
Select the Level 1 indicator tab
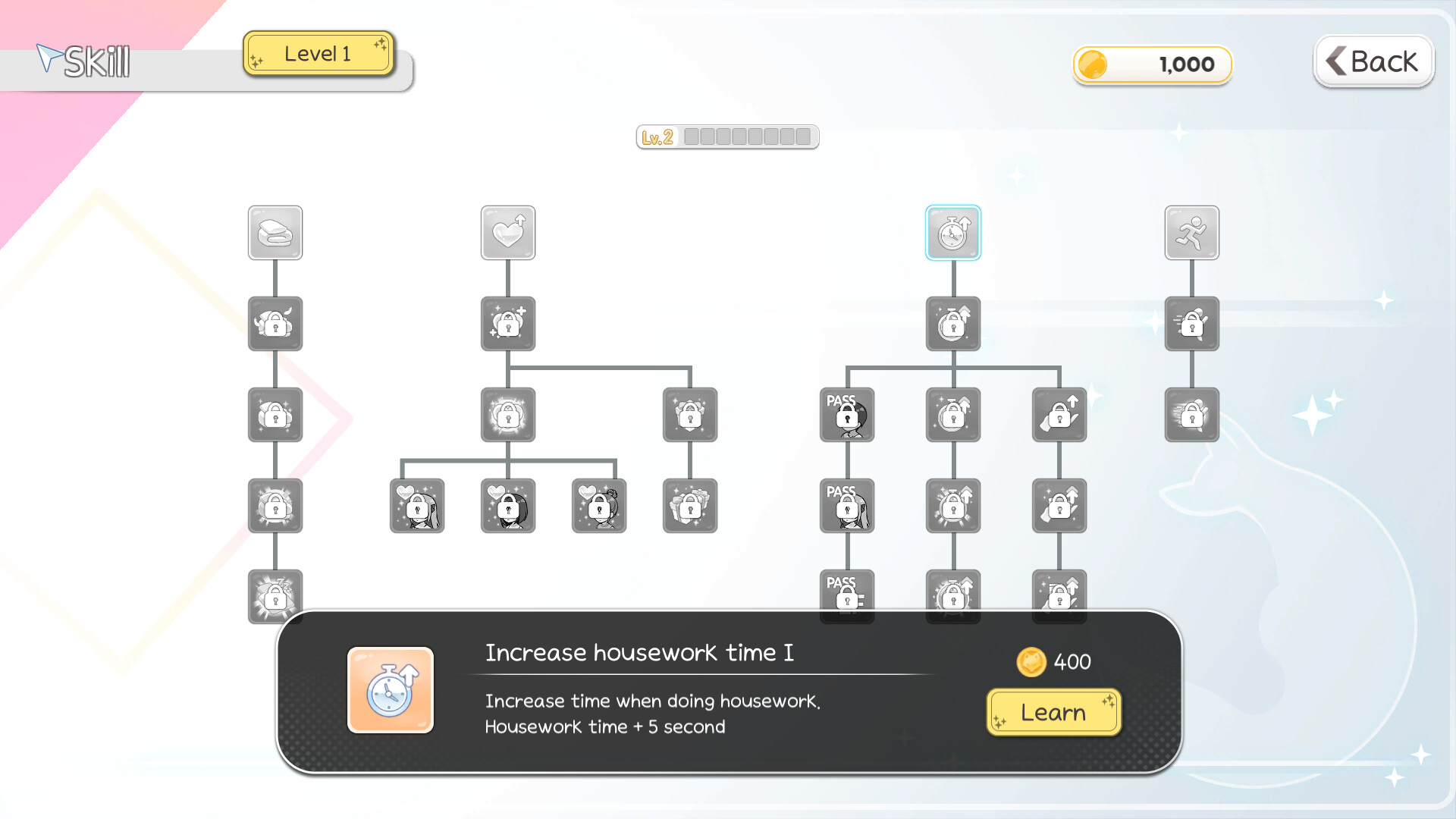click(319, 55)
